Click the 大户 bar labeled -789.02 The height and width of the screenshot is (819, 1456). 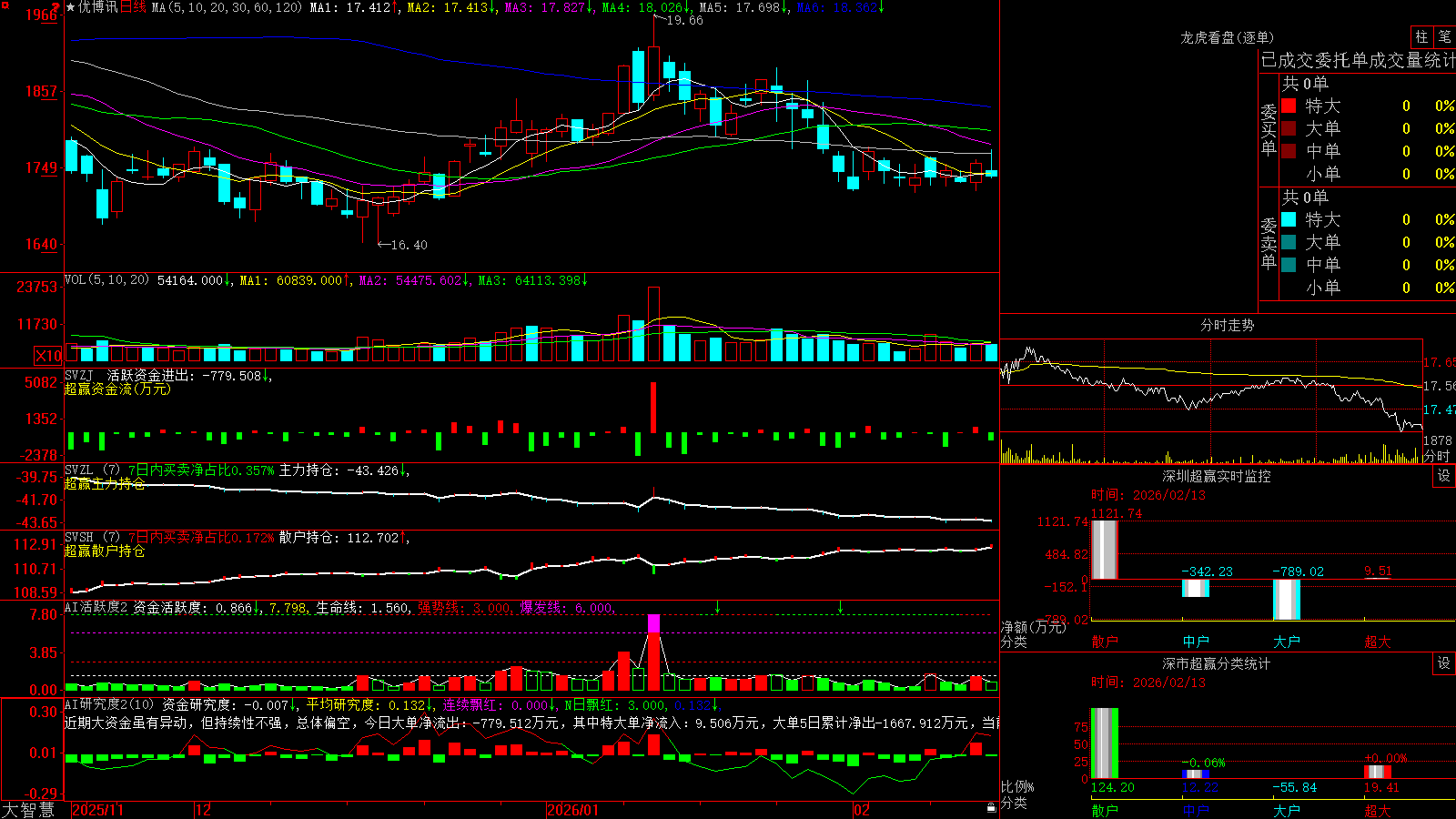point(1287,600)
